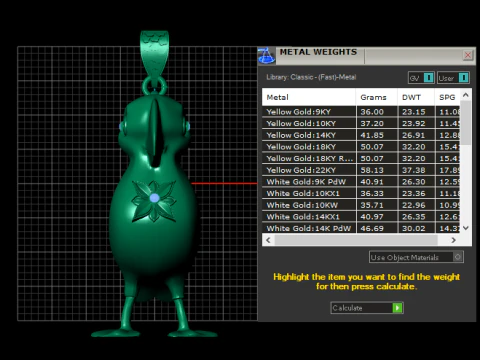The height and width of the screenshot is (360, 480).
Task: Select the Yellow Gold:14KY row
Action: [x=361, y=135]
